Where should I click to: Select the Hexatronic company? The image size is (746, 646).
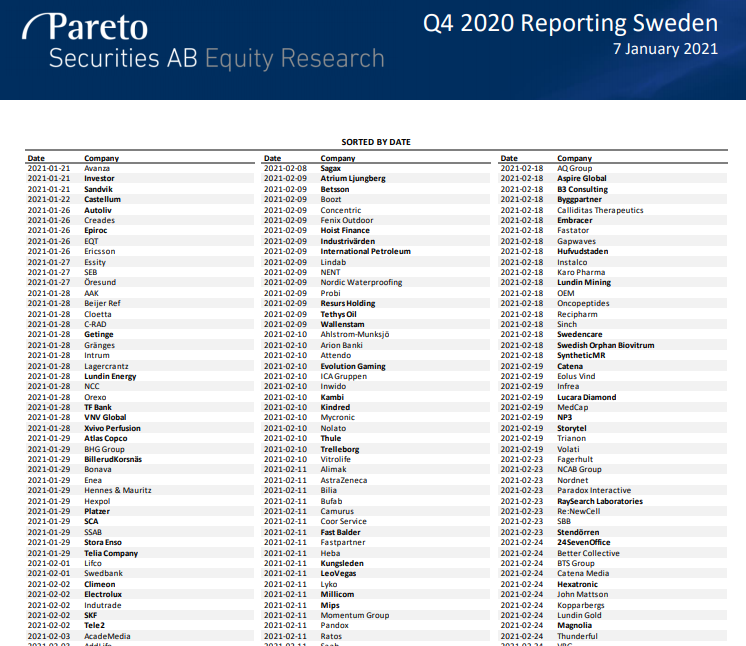578,584
